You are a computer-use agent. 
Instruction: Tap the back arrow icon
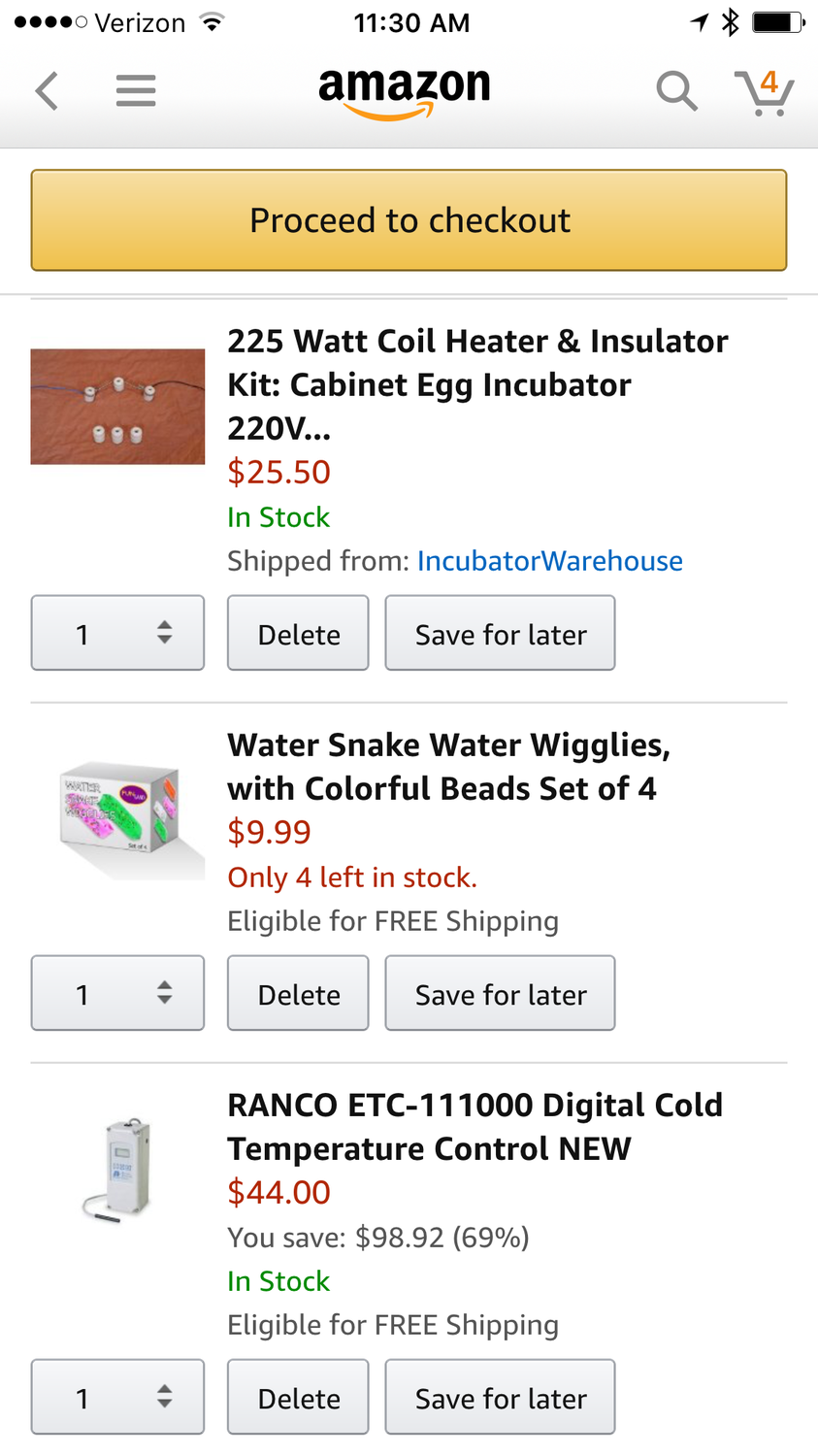point(47,91)
